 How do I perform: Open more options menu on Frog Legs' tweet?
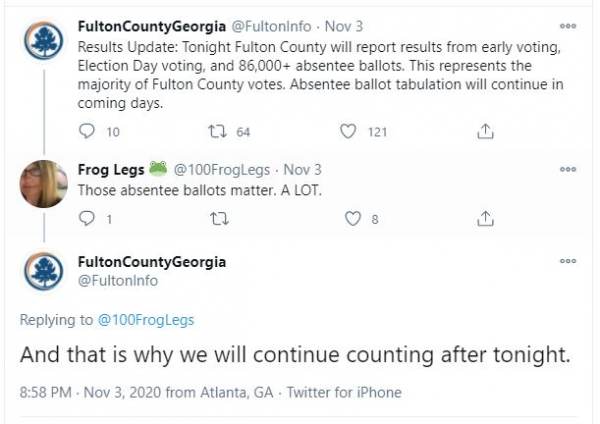pyautogui.click(x=568, y=170)
